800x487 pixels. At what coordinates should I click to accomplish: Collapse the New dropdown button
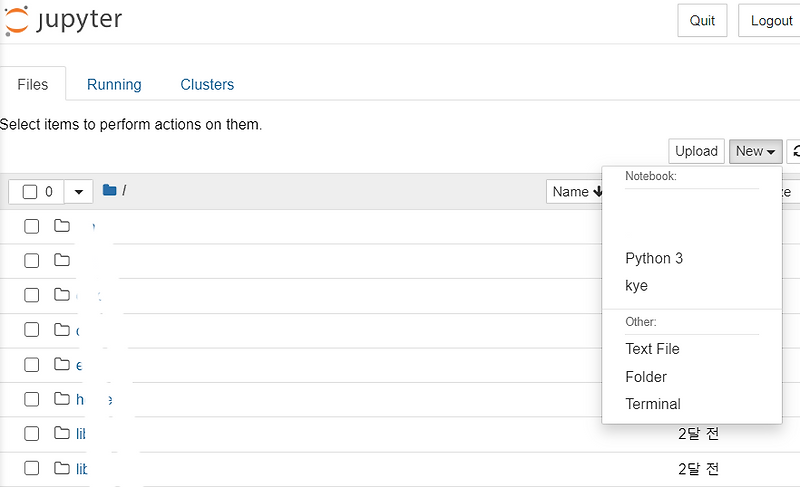tap(755, 151)
